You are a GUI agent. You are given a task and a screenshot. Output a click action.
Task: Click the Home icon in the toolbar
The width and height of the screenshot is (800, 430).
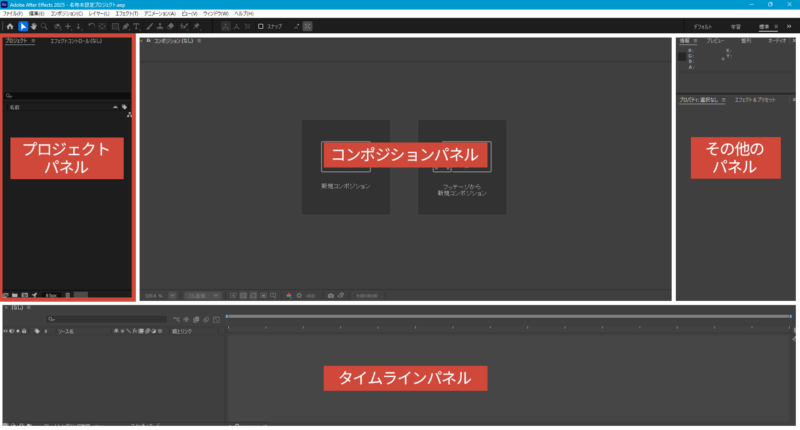(10, 27)
